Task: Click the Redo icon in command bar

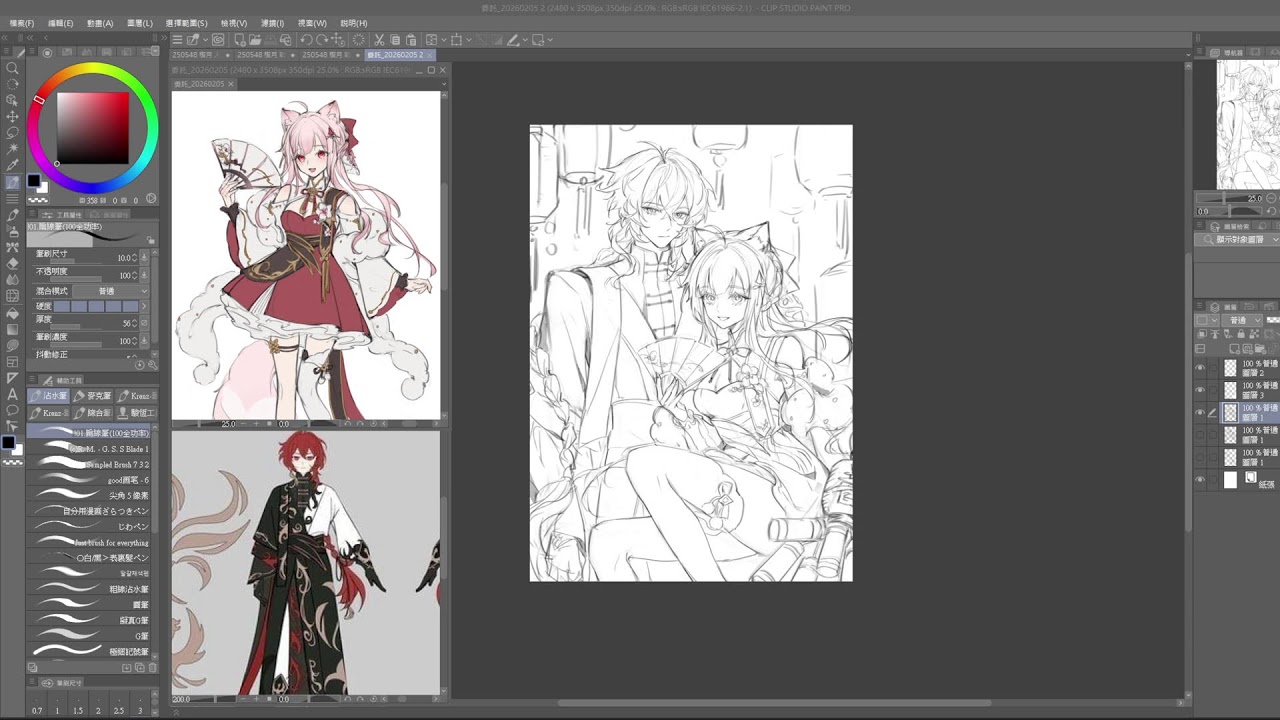Action: (323, 40)
